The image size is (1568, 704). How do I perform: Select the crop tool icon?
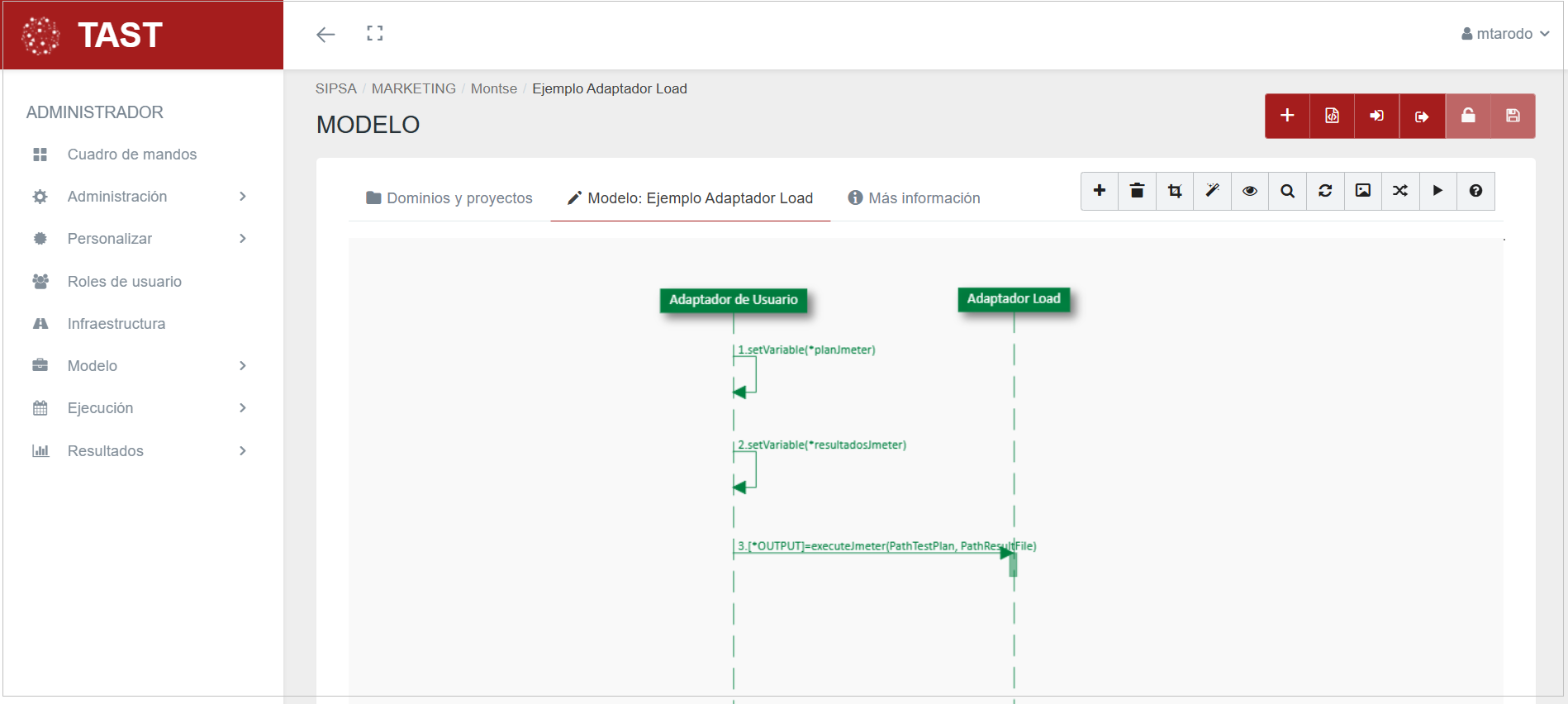[1175, 191]
